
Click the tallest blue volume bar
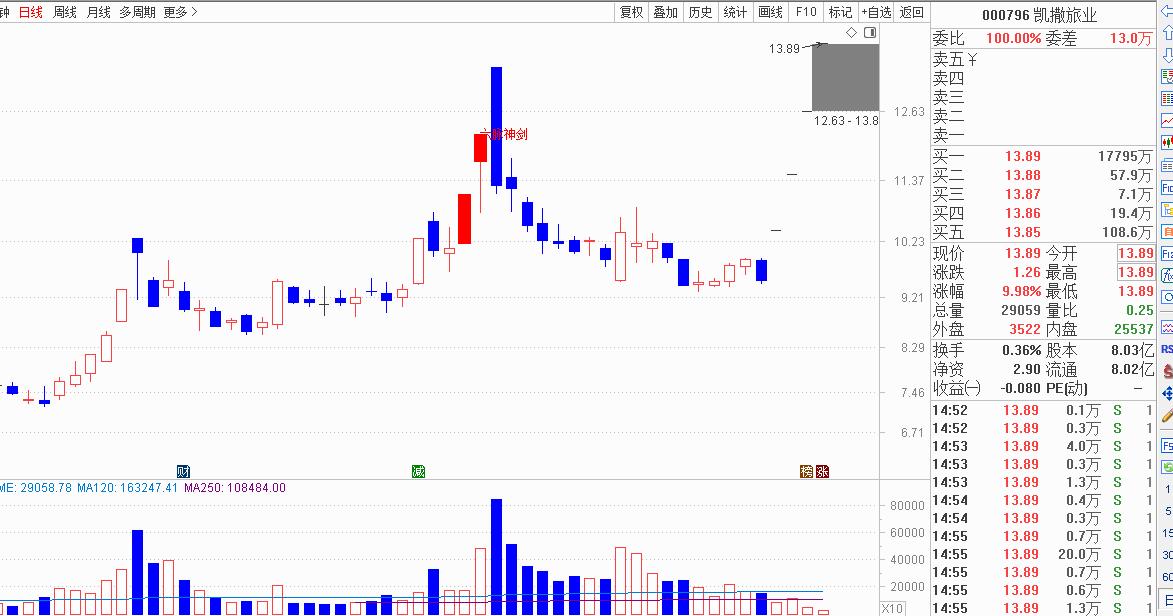pyautogui.click(x=496, y=557)
